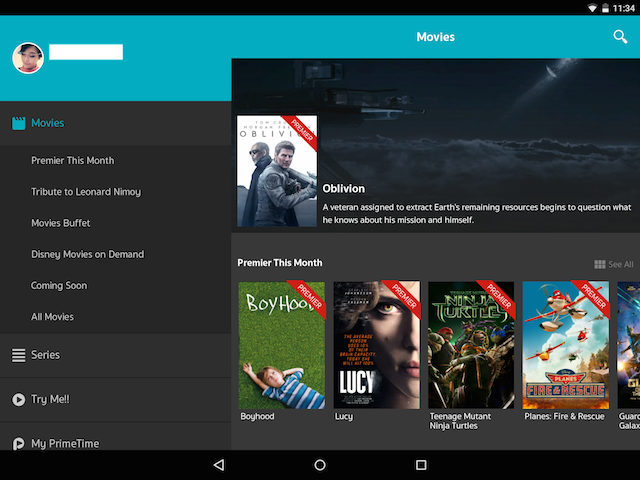Tap the search magnifier icon

coord(620,37)
